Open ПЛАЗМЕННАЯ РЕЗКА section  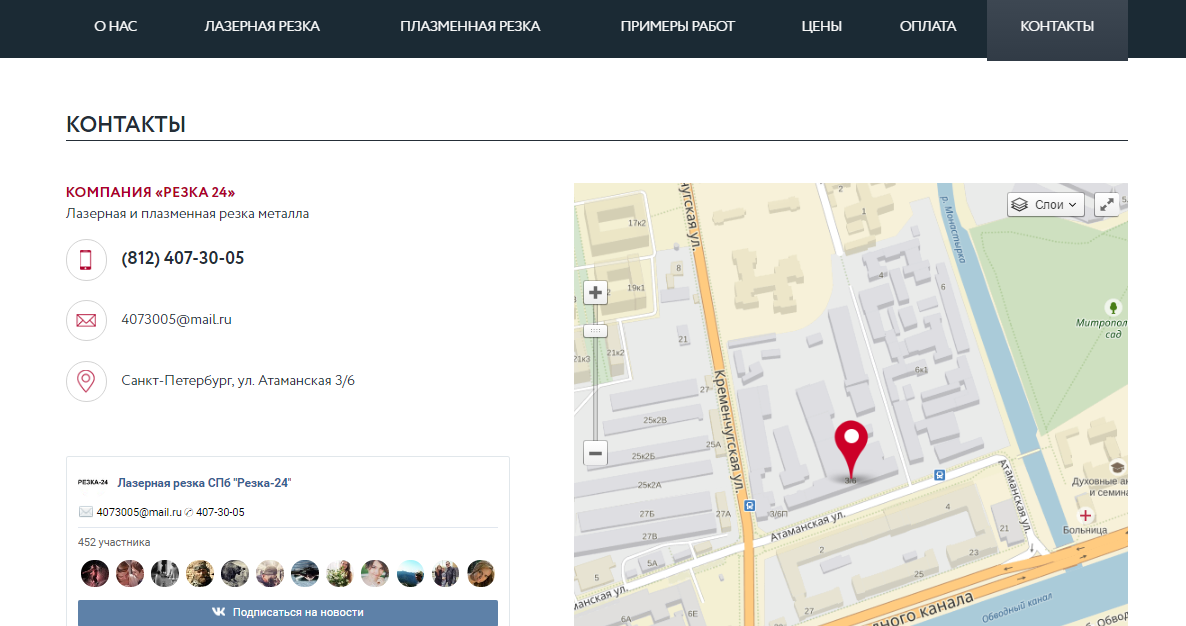pos(470,26)
